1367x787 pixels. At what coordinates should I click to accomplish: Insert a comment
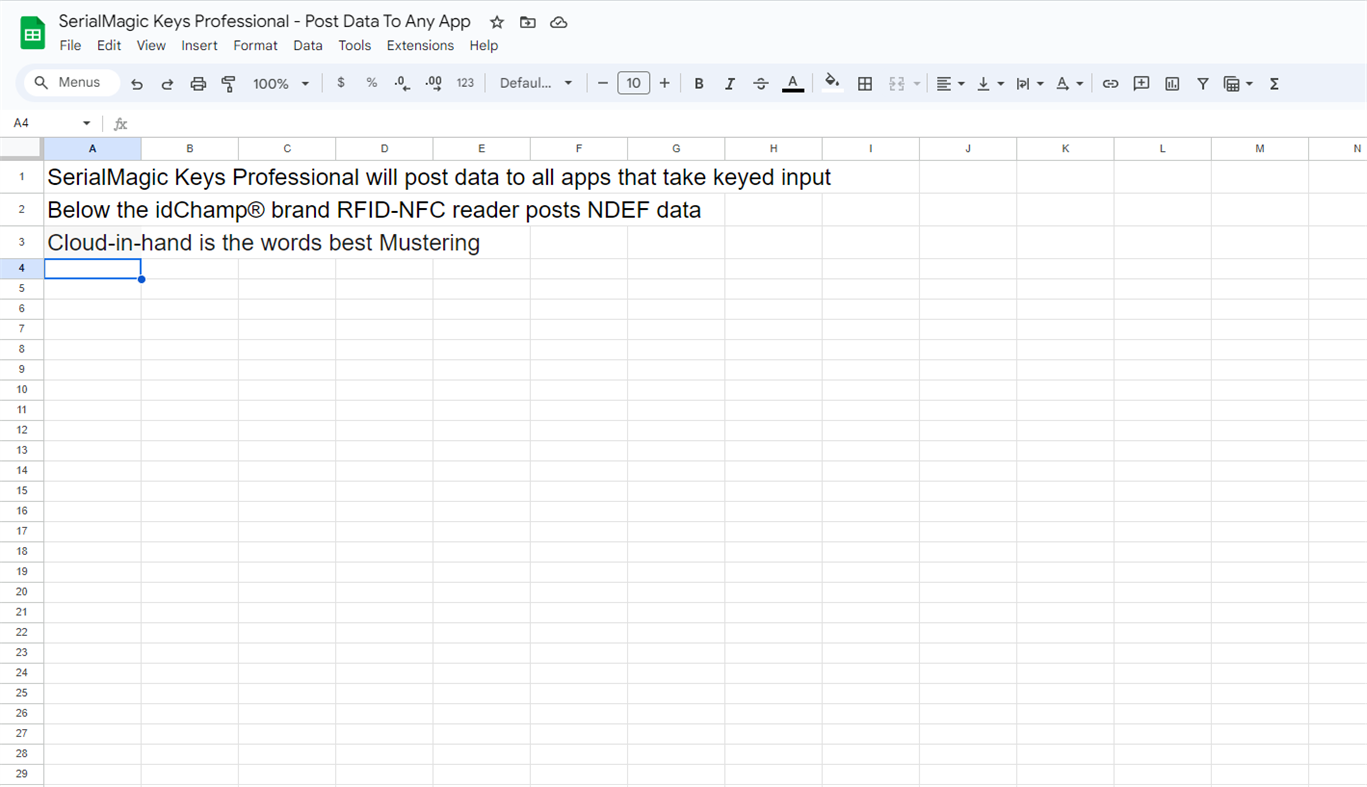(1141, 84)
